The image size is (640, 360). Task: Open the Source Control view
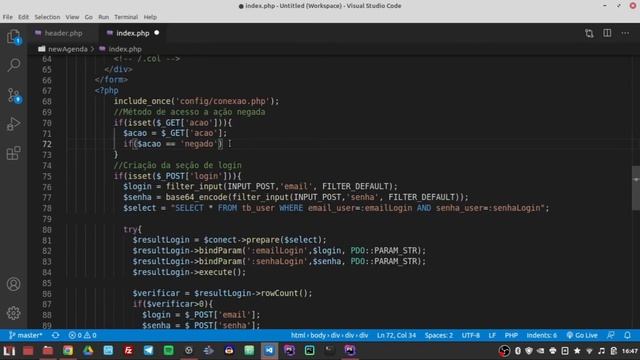pos(13,95)
